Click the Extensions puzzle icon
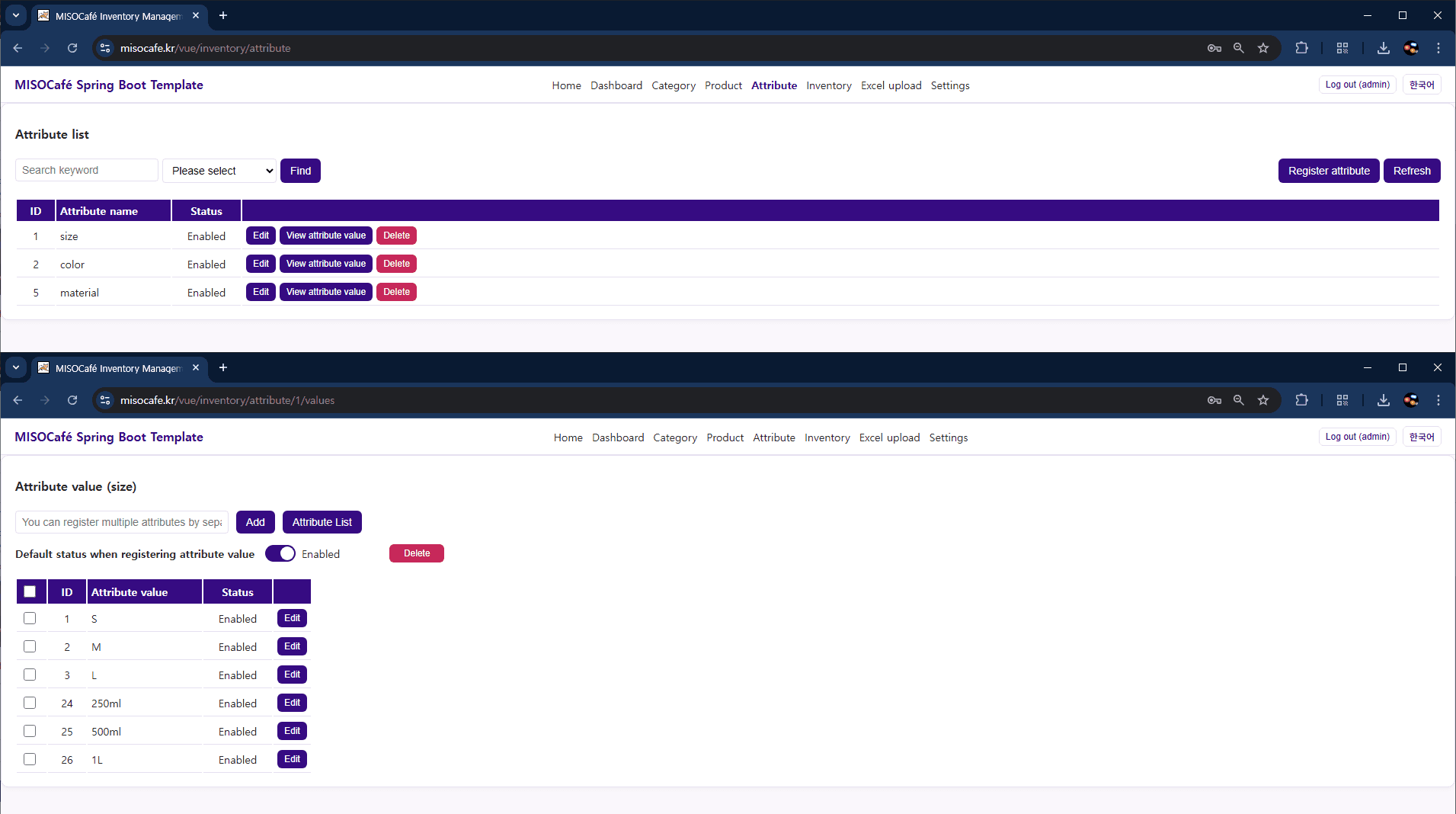 tap(1301, 47)
